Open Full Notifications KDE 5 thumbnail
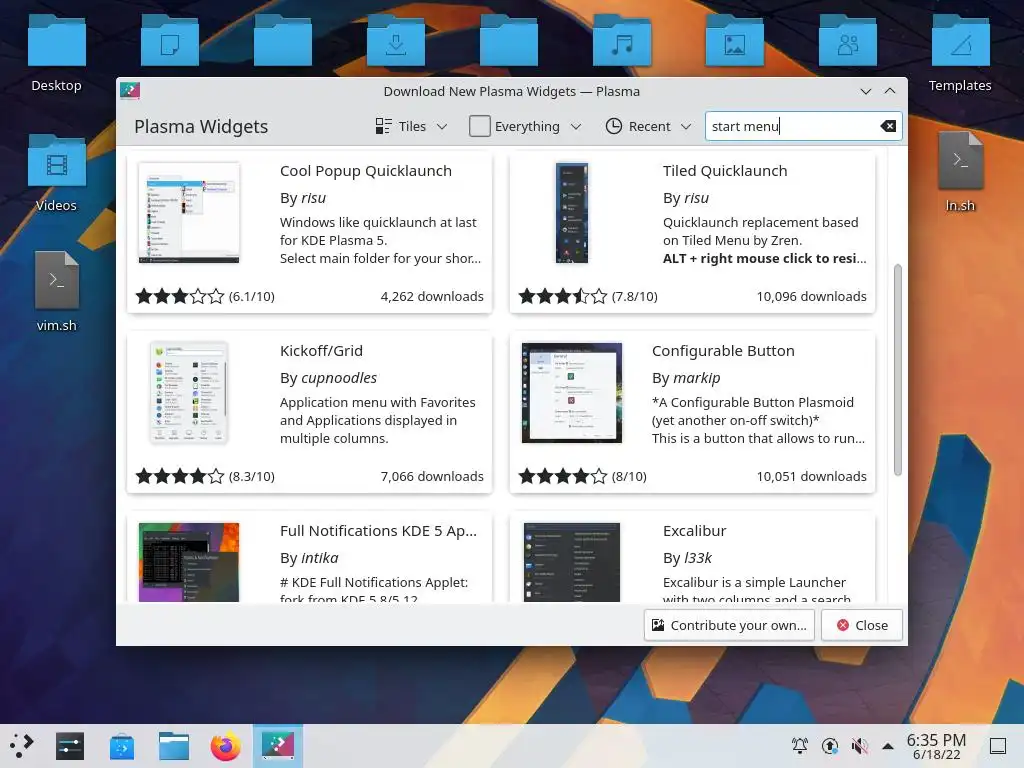The width and height of the screenshot is (1024, 768). (x=189, y=562)
